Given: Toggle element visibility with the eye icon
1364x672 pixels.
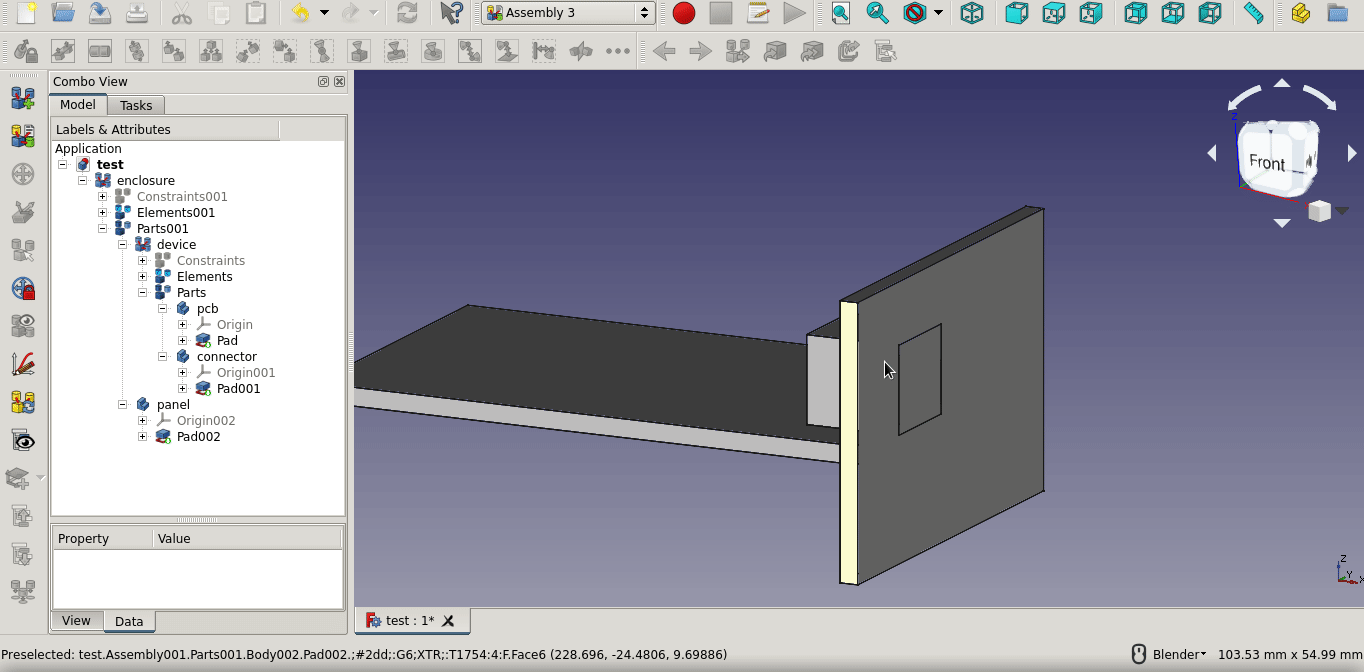Looking at the screenshot, I should click(23, 440).
